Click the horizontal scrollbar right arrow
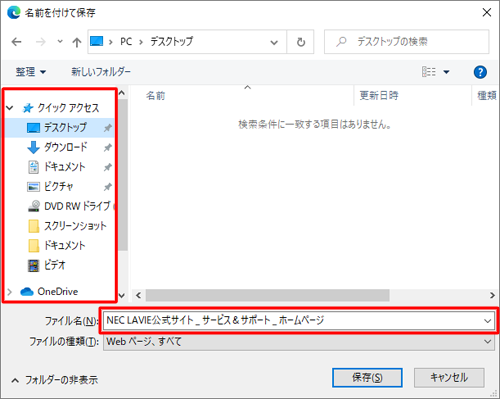500x399 pixels. pyautogui.click(x=492, y=295)
